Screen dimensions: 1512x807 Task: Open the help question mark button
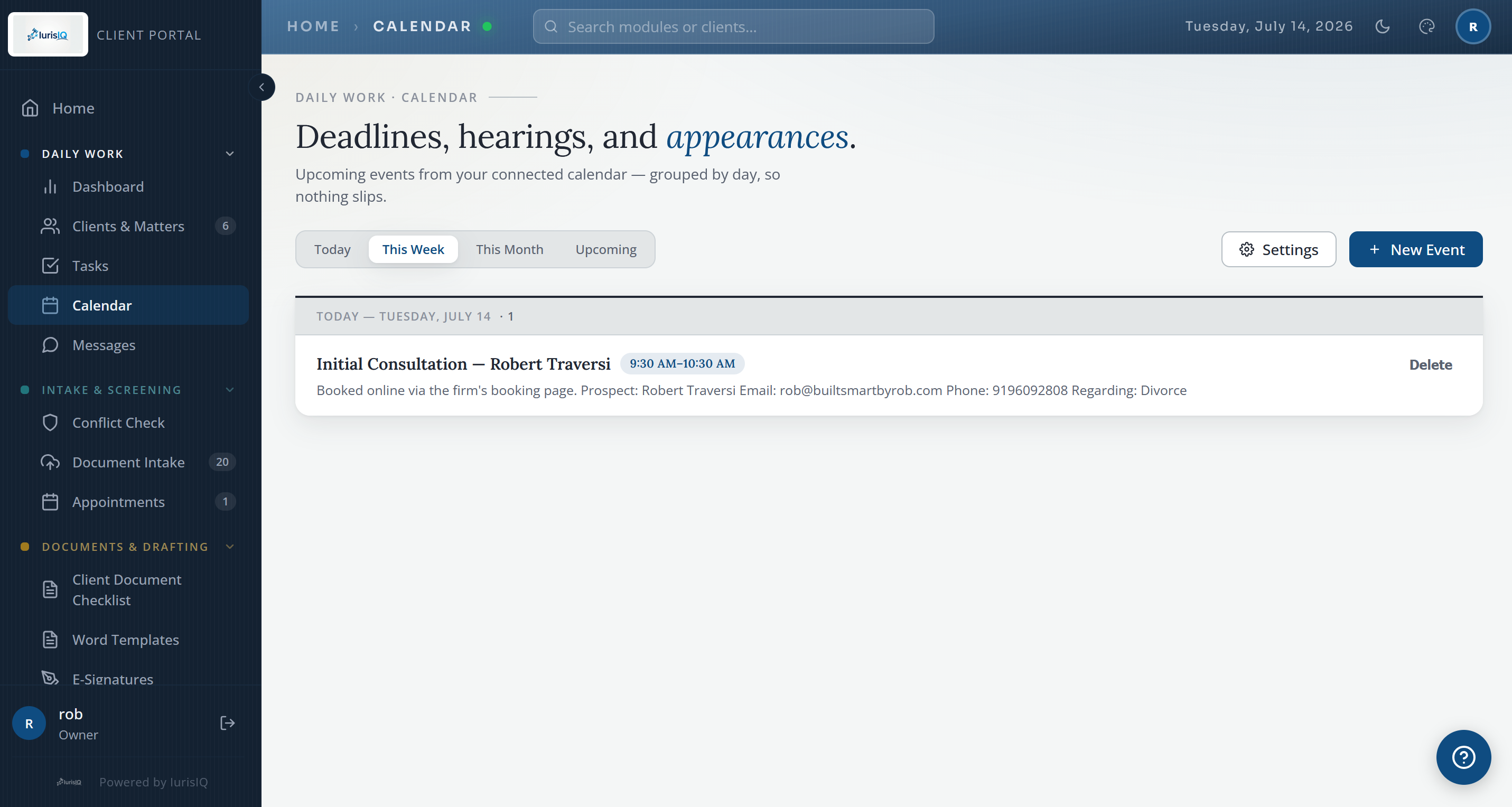[1463, 757]
